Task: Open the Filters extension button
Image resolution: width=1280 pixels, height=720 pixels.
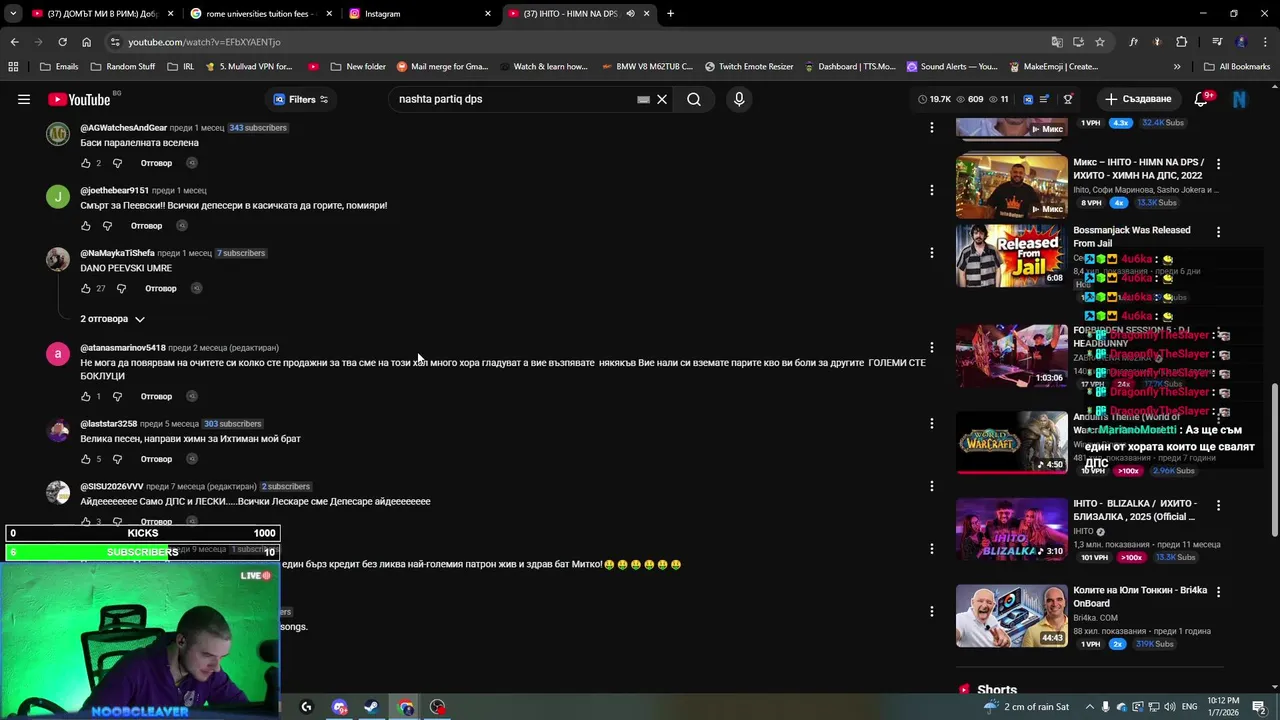Action: (x=301, y=99)
